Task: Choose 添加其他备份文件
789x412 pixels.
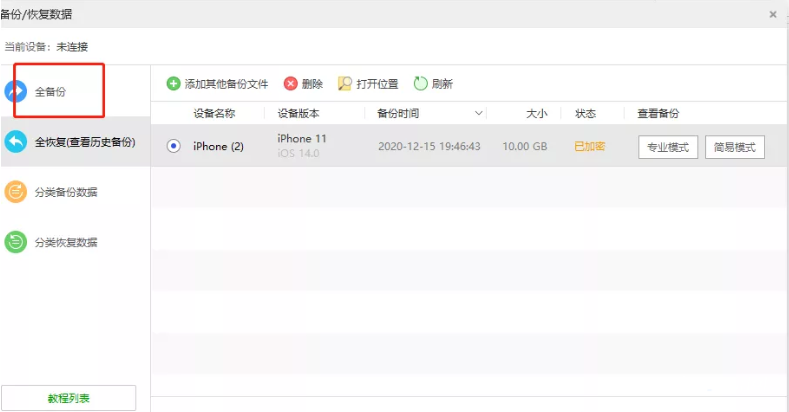Action: click(226, 84)
